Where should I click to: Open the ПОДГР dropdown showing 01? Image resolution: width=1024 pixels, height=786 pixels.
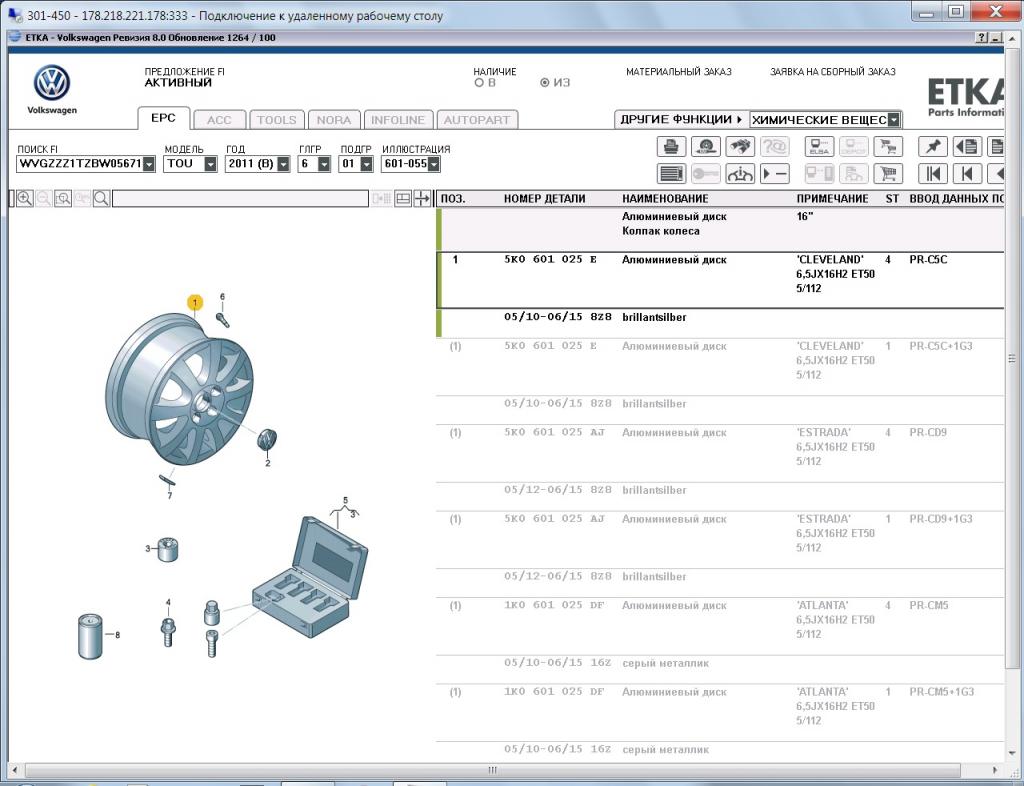point(366,164)
